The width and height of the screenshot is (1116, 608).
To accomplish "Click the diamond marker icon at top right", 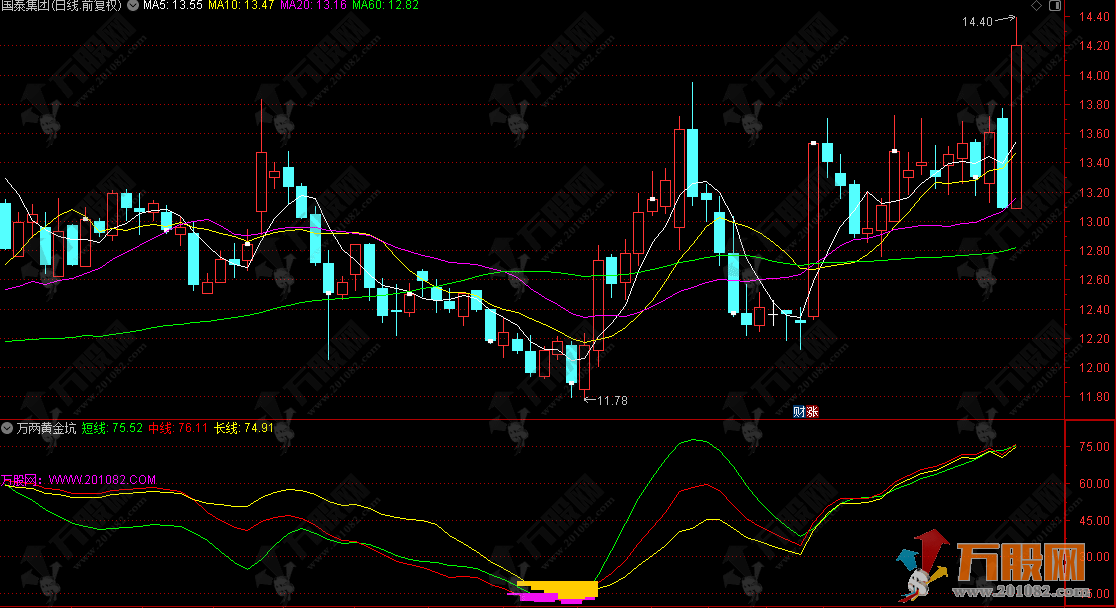I will pos(1035,6).
